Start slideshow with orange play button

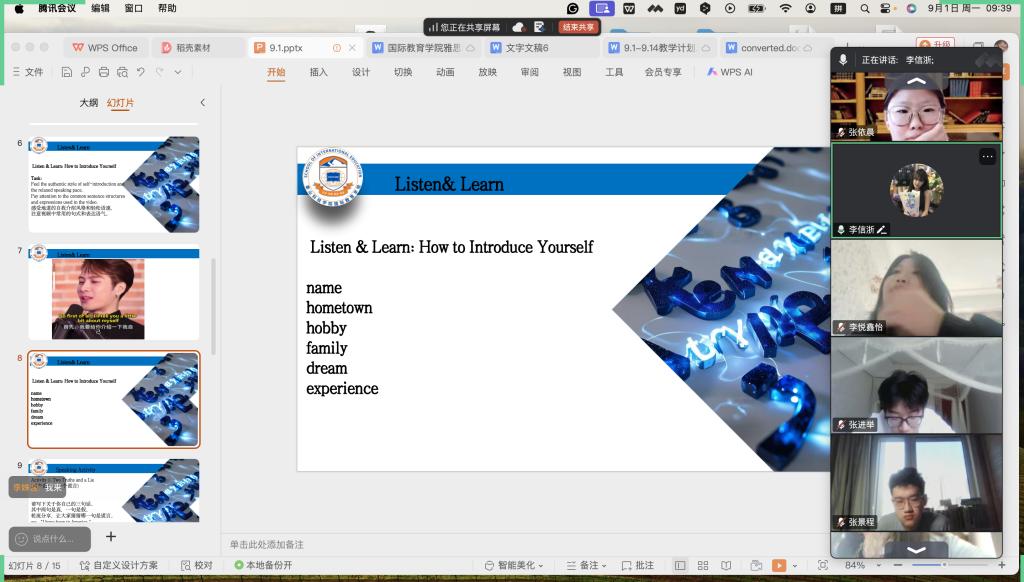[778, 565]
